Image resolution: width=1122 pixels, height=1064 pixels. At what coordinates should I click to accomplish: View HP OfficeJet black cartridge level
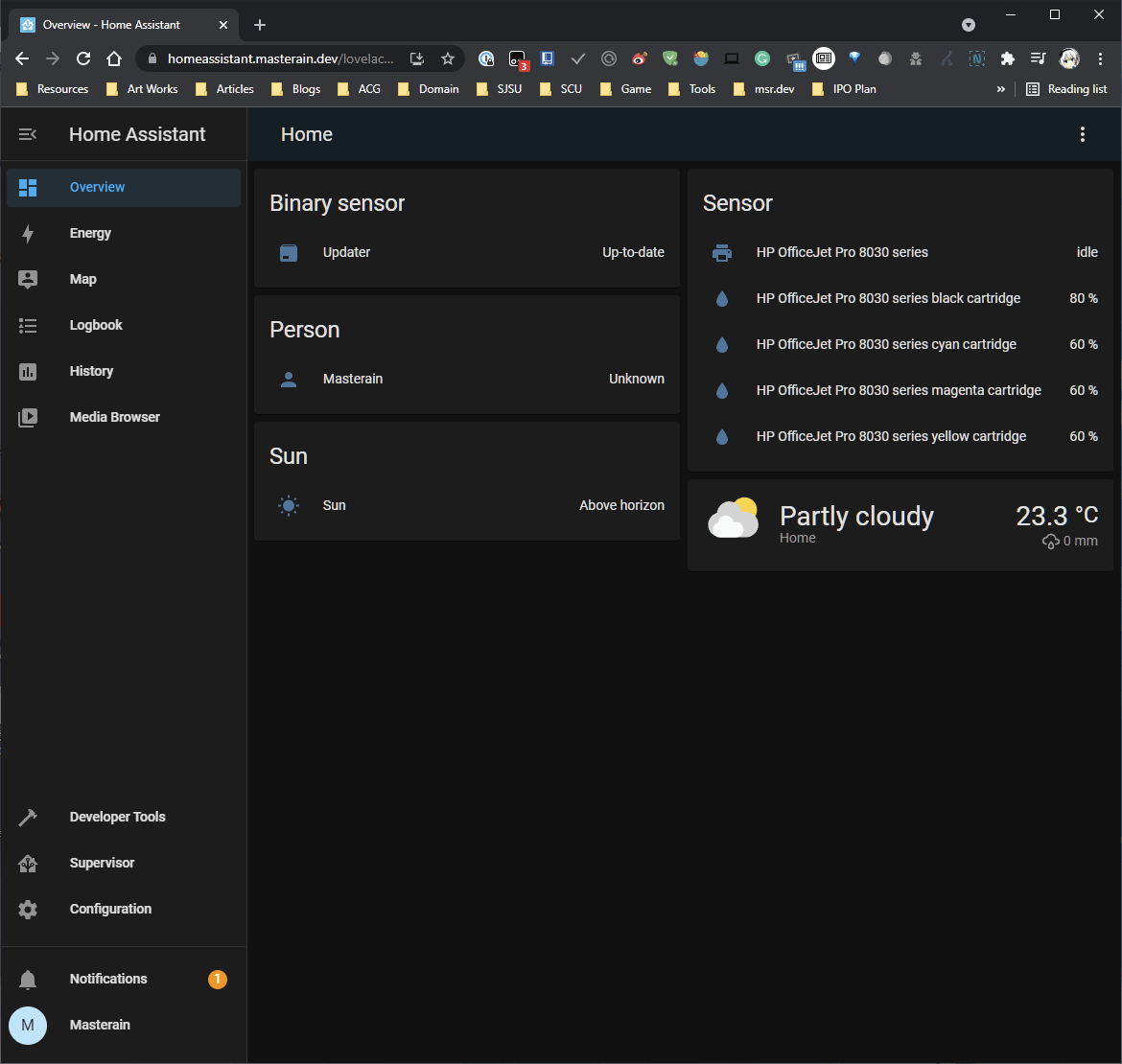[x=900, y=299]
